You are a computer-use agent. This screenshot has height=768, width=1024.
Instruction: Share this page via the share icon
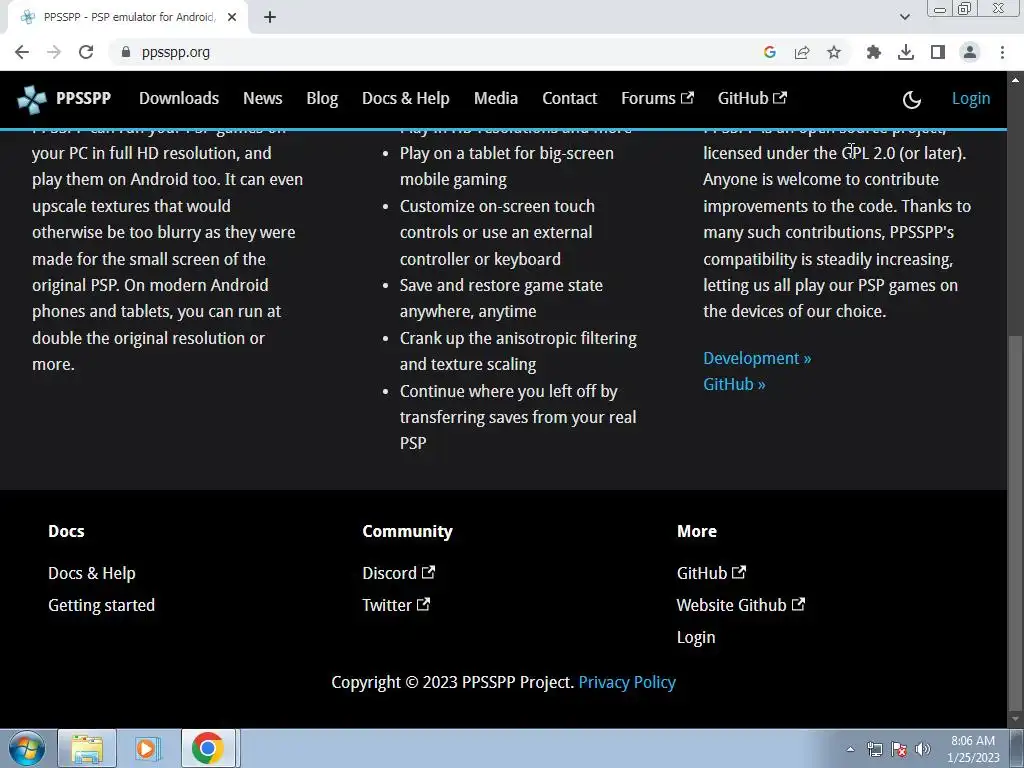tap(802, 52)
